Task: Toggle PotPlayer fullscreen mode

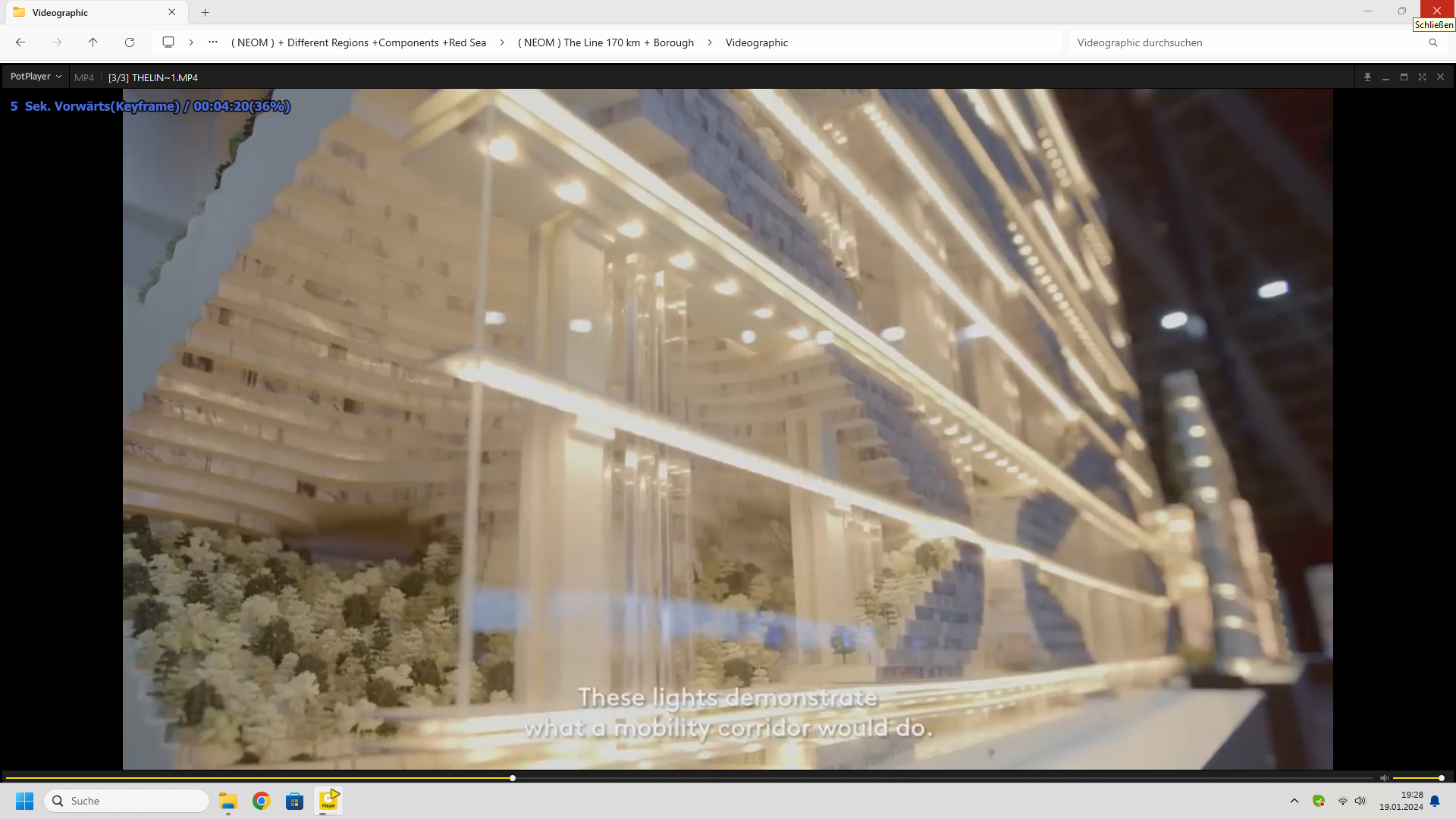Action: (1422, 77)
